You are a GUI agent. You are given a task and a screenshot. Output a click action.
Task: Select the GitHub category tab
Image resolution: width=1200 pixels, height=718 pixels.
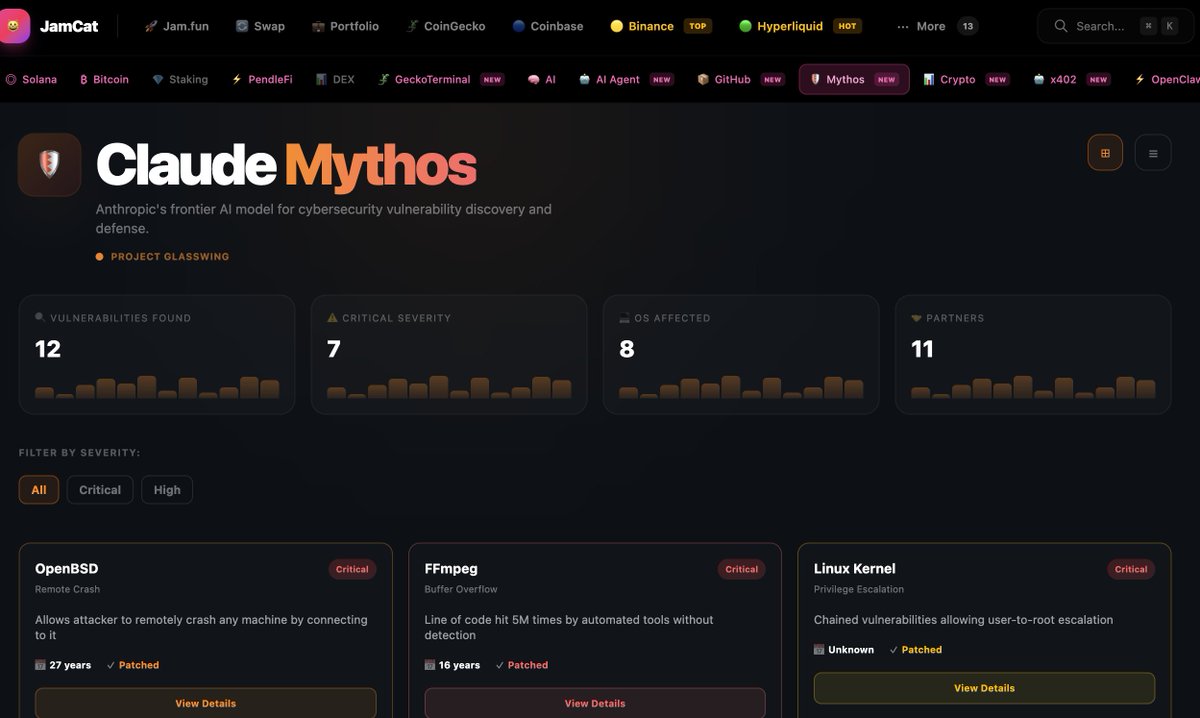(740, 79)
